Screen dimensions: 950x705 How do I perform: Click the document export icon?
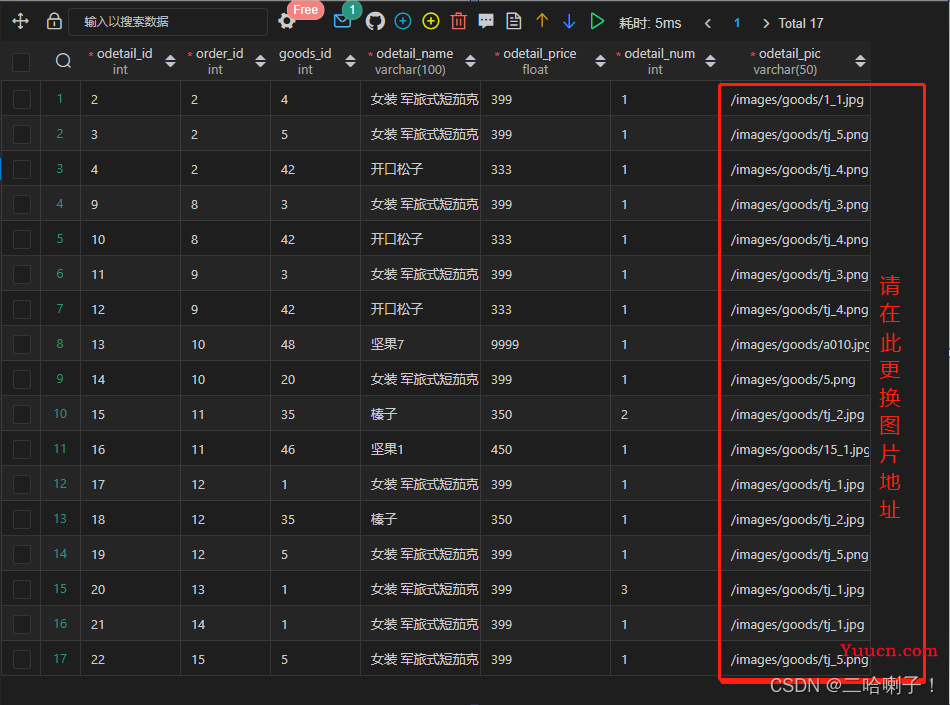click(x=514, y=22)
